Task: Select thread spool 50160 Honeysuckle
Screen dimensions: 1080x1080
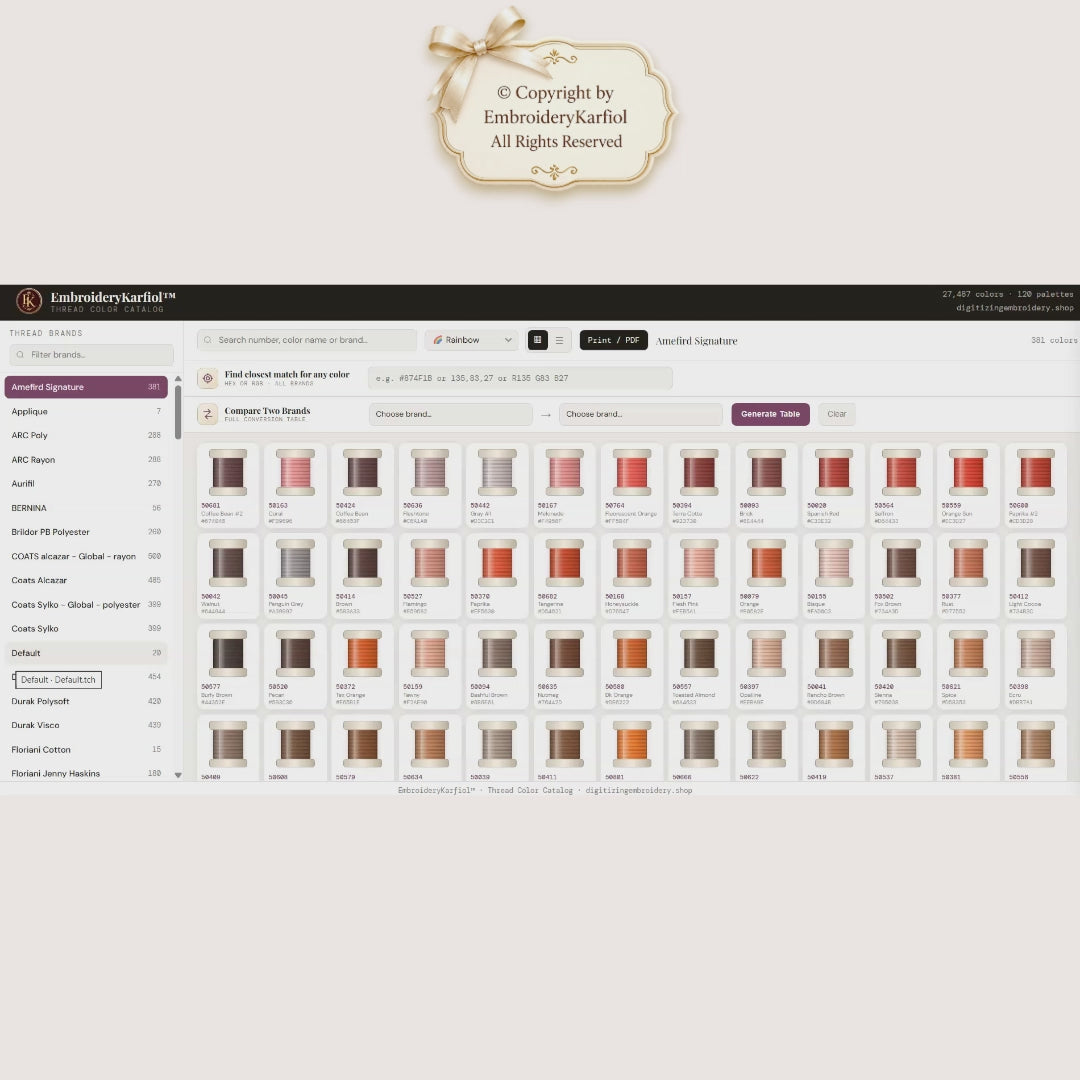Action: (632, 576)
